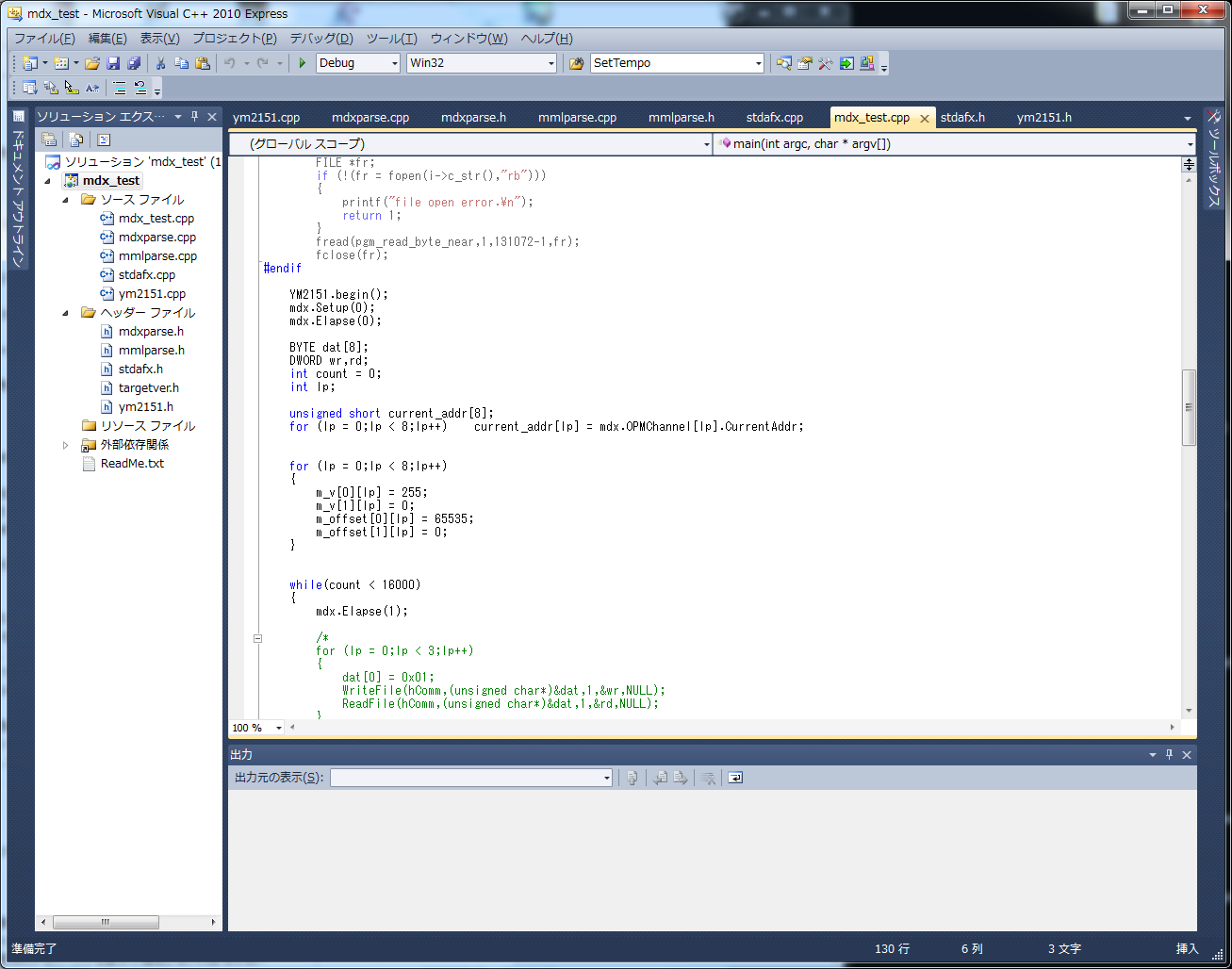Collapse the header files folder
This screenshot has height=969, width=1232.
click(66, 313)
